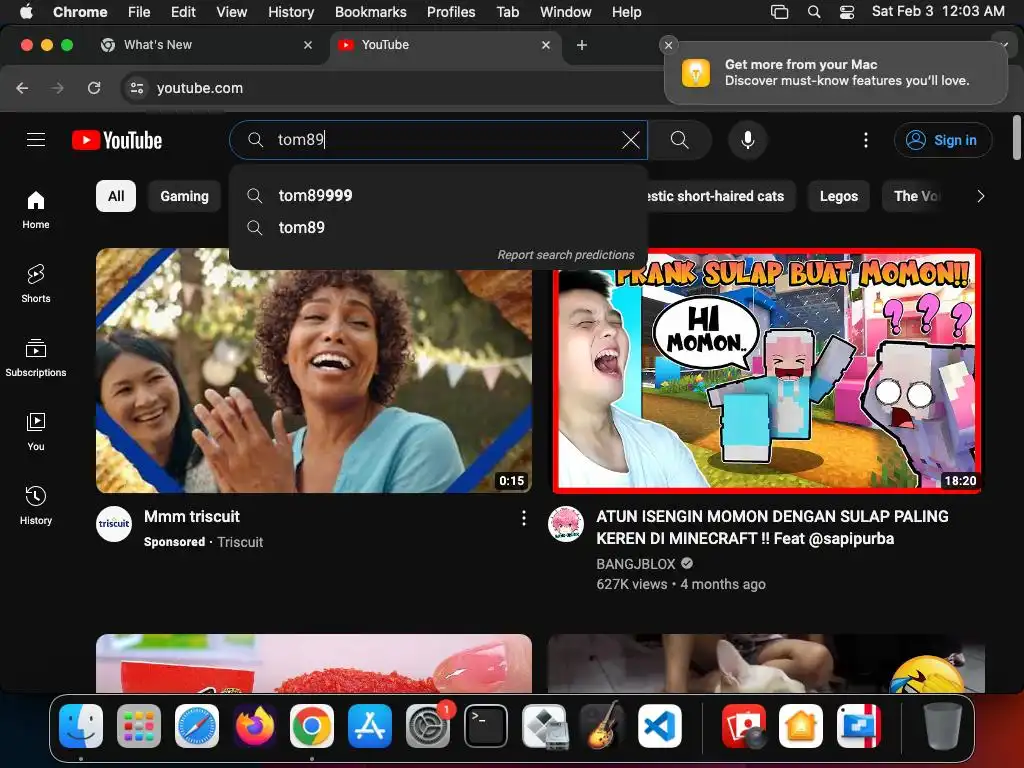Viewport: 1024px width, 768px height.
Task: Click the YouTube logo
Action: 117,140
